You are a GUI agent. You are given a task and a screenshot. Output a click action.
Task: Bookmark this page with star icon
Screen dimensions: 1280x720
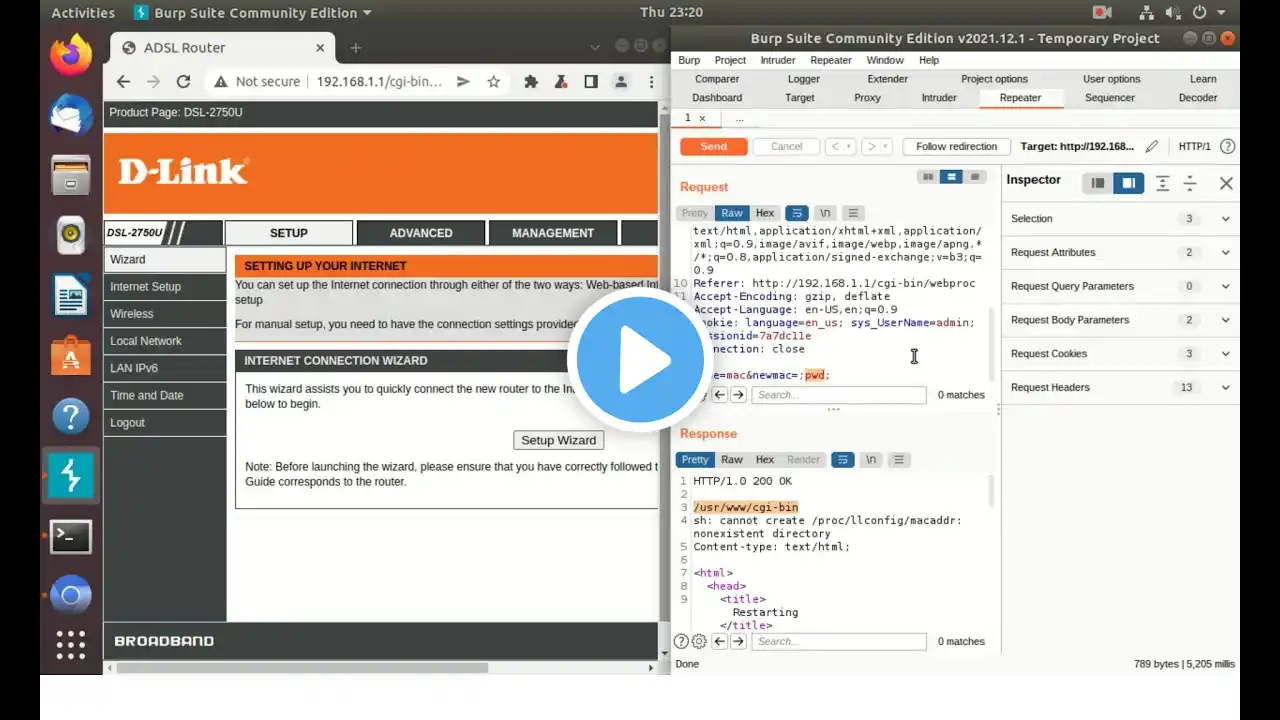[493, 82]
